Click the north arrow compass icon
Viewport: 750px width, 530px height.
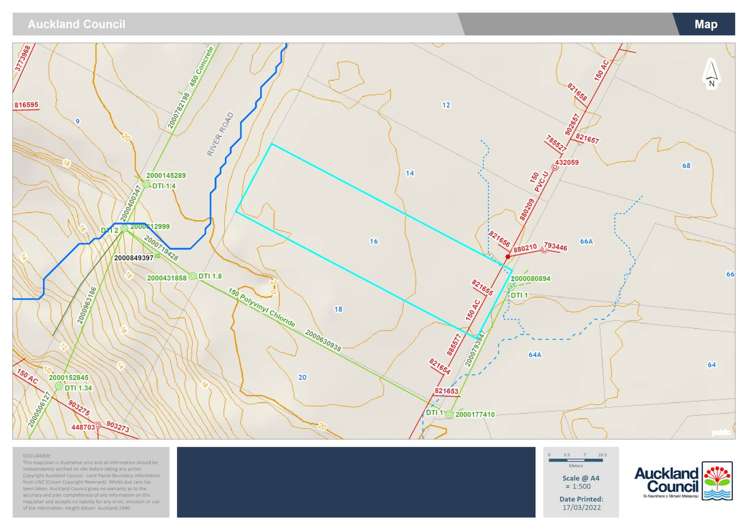click(x=711, y=73)
